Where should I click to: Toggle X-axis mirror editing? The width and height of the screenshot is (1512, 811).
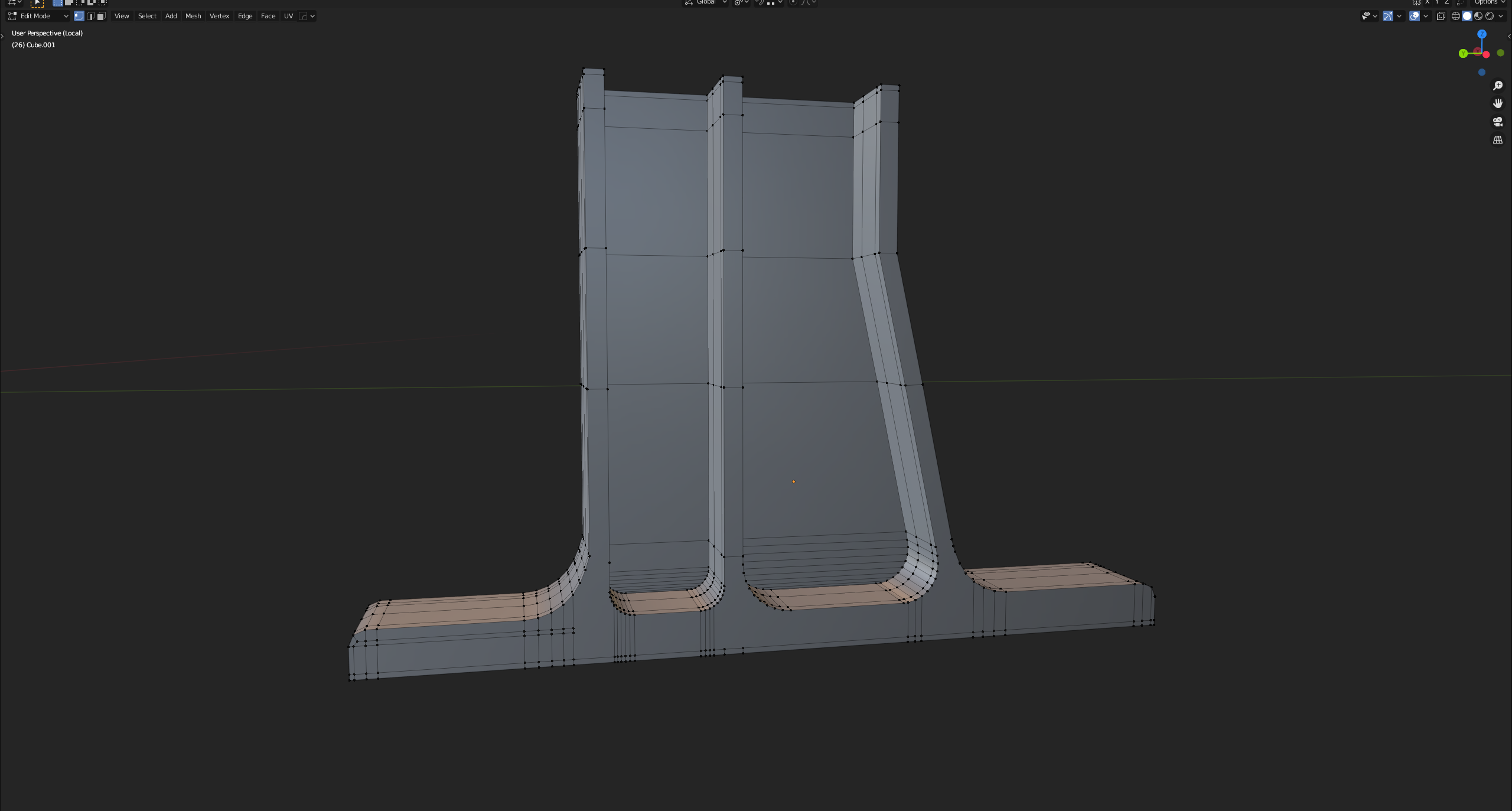point(1428,3)
